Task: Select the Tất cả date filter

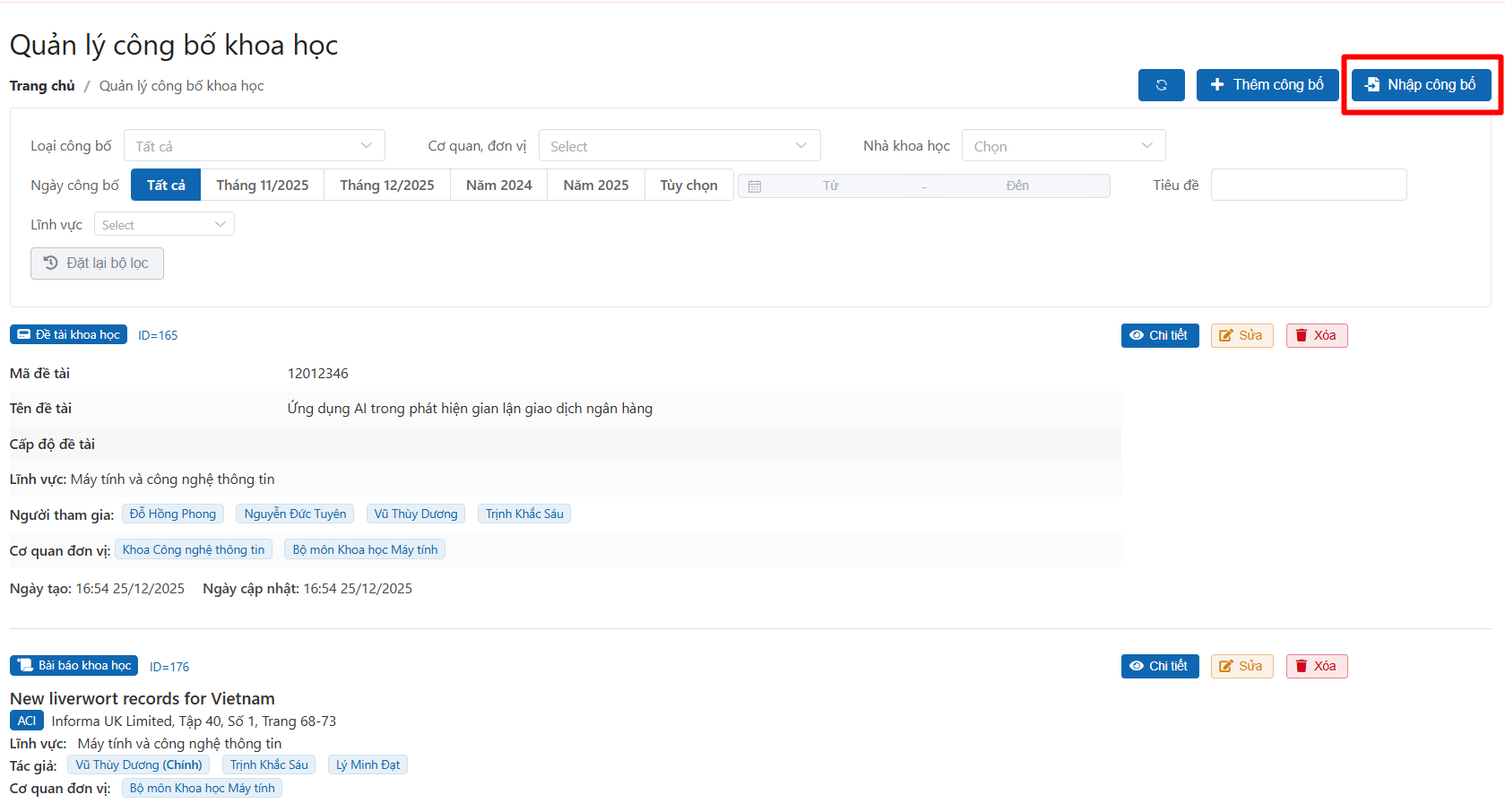Action: coord(166,186)
